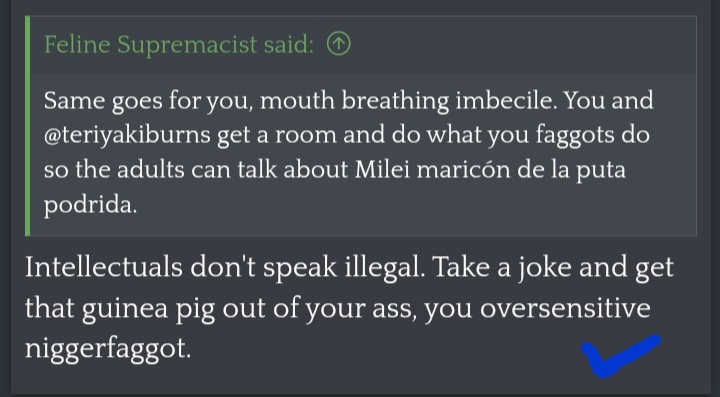
Task: Click the green left border of quote
Action: (27, 126)
